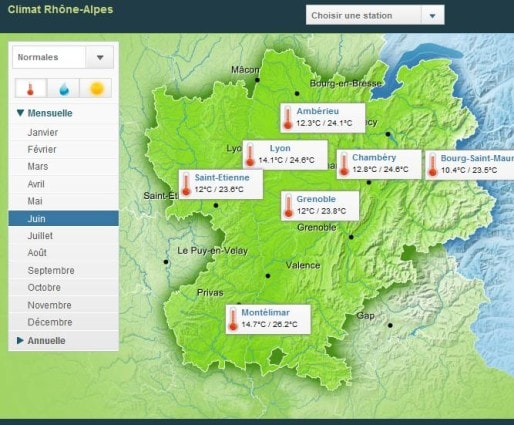The width and height of the screenshot is (514, 425).
Task: Open the Saint-Etienne station link
Action: pos(222,177)
